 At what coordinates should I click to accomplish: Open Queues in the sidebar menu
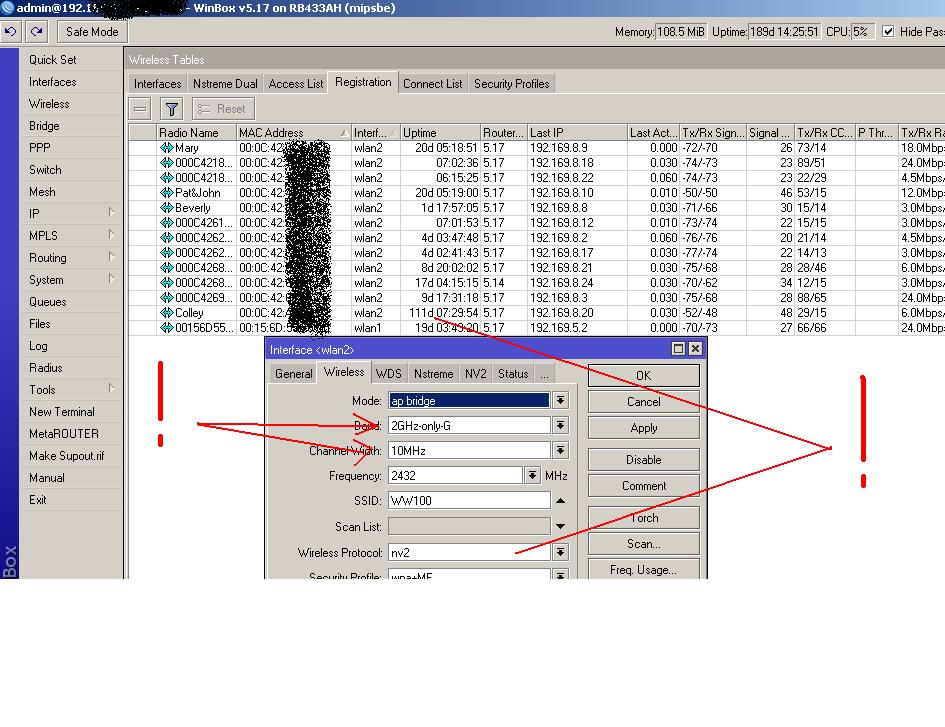click(48, 301)
